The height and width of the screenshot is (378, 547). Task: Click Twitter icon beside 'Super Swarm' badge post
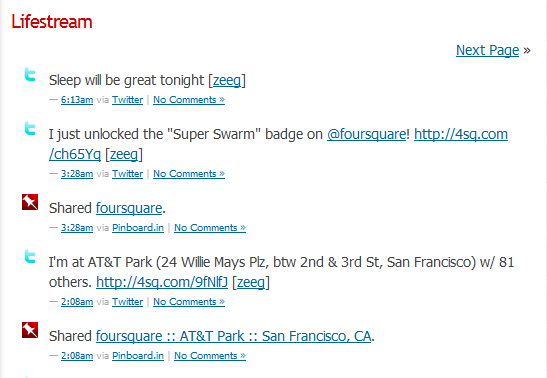point(30,128)
